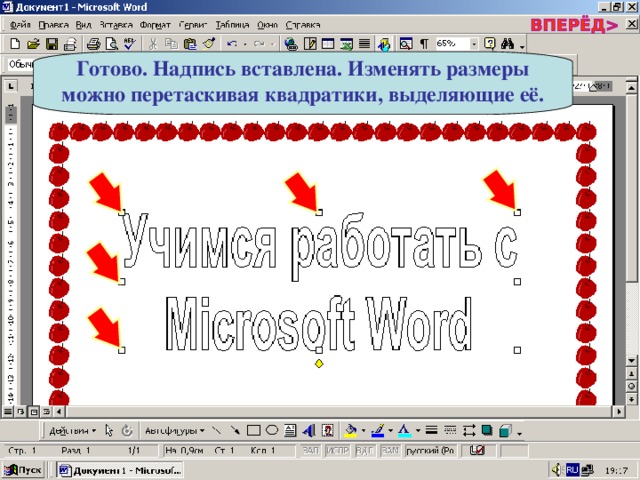Open the Сервис menu

[193, 25]
